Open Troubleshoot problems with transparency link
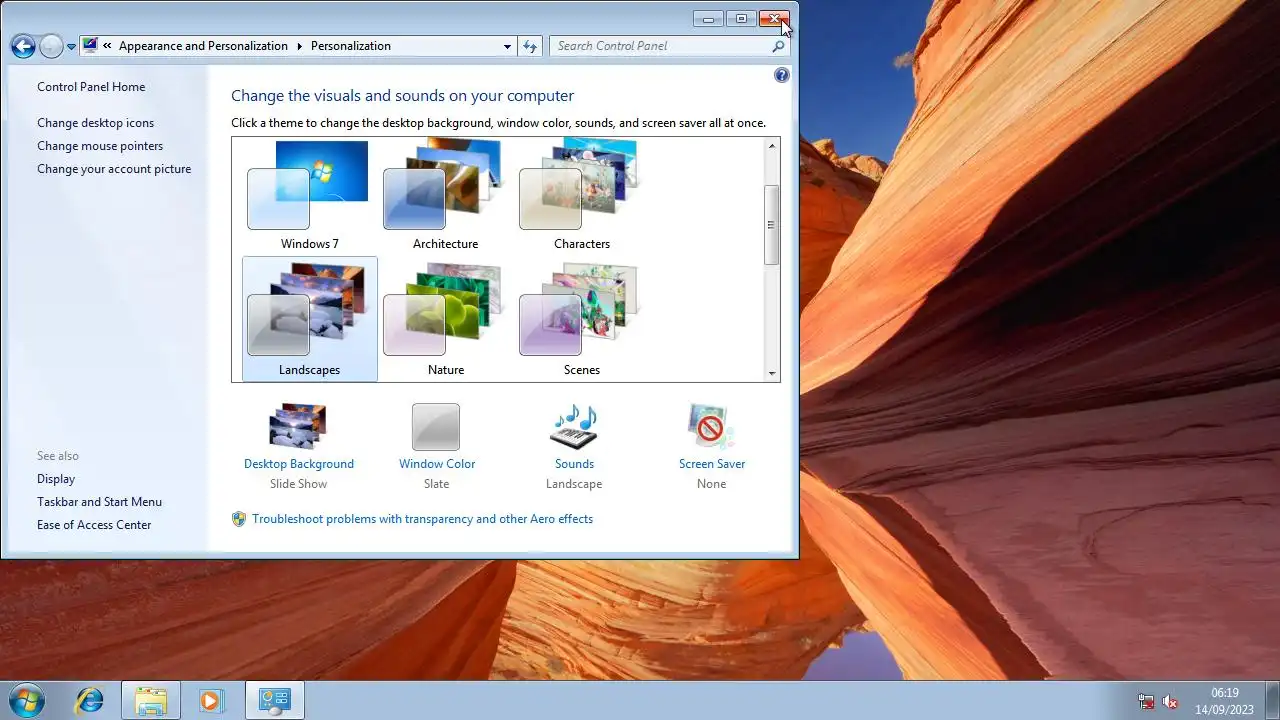1280x720 pixels. (422, 519)
